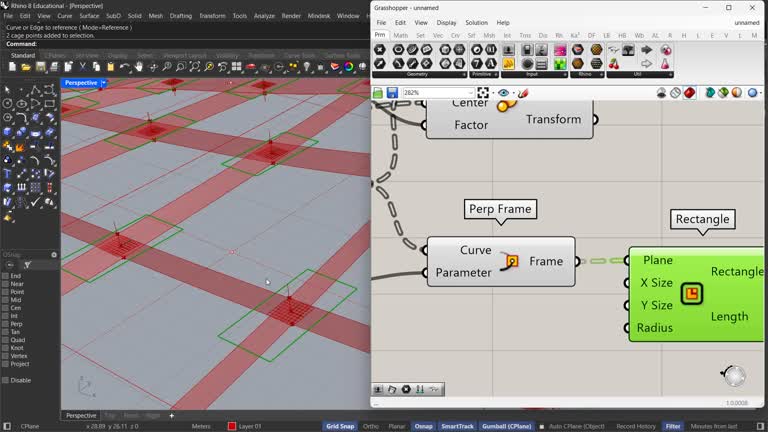Click the red Layer 01 color swatch
Image resolution: width=768 pixels, height=432 pixels.
tap(232, 427)
